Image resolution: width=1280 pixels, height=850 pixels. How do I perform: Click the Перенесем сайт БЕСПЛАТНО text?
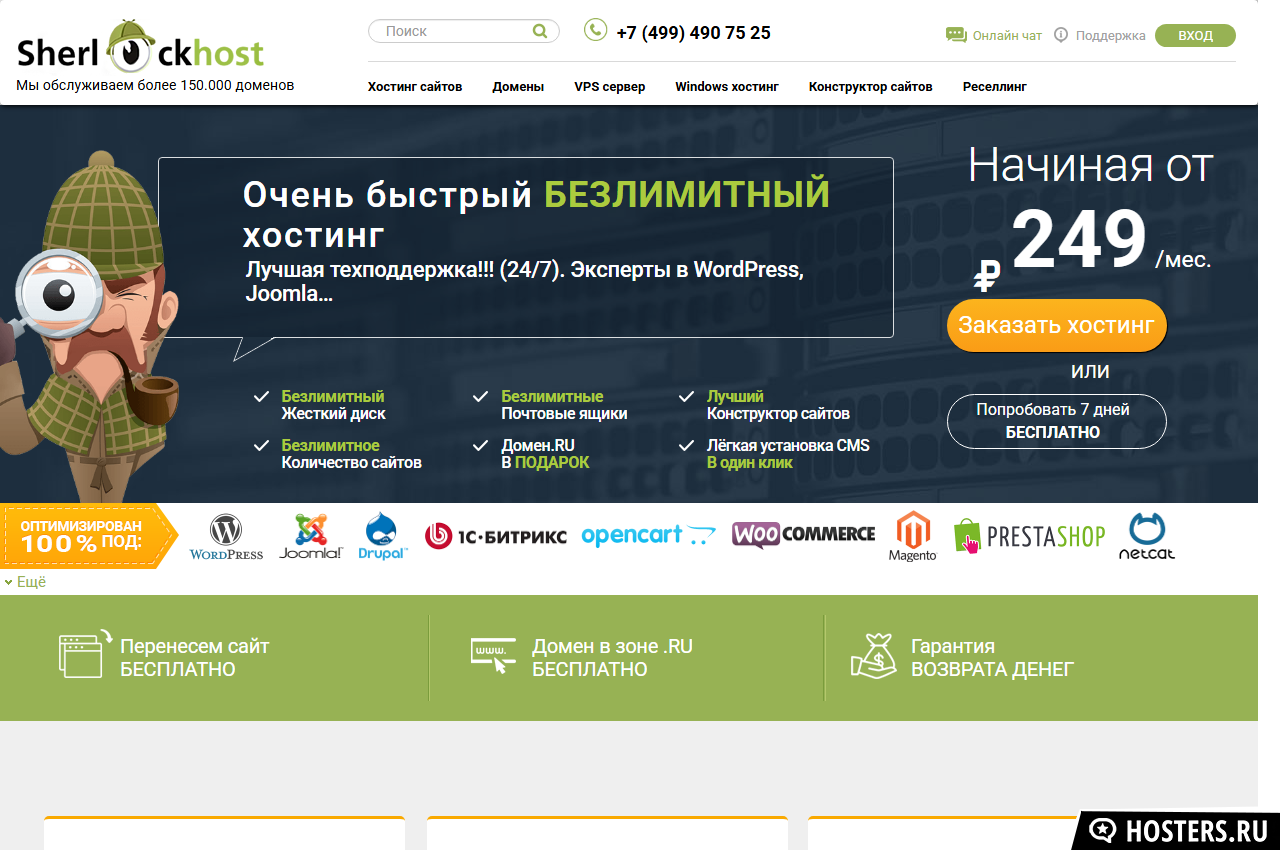(x=195, y=658)
